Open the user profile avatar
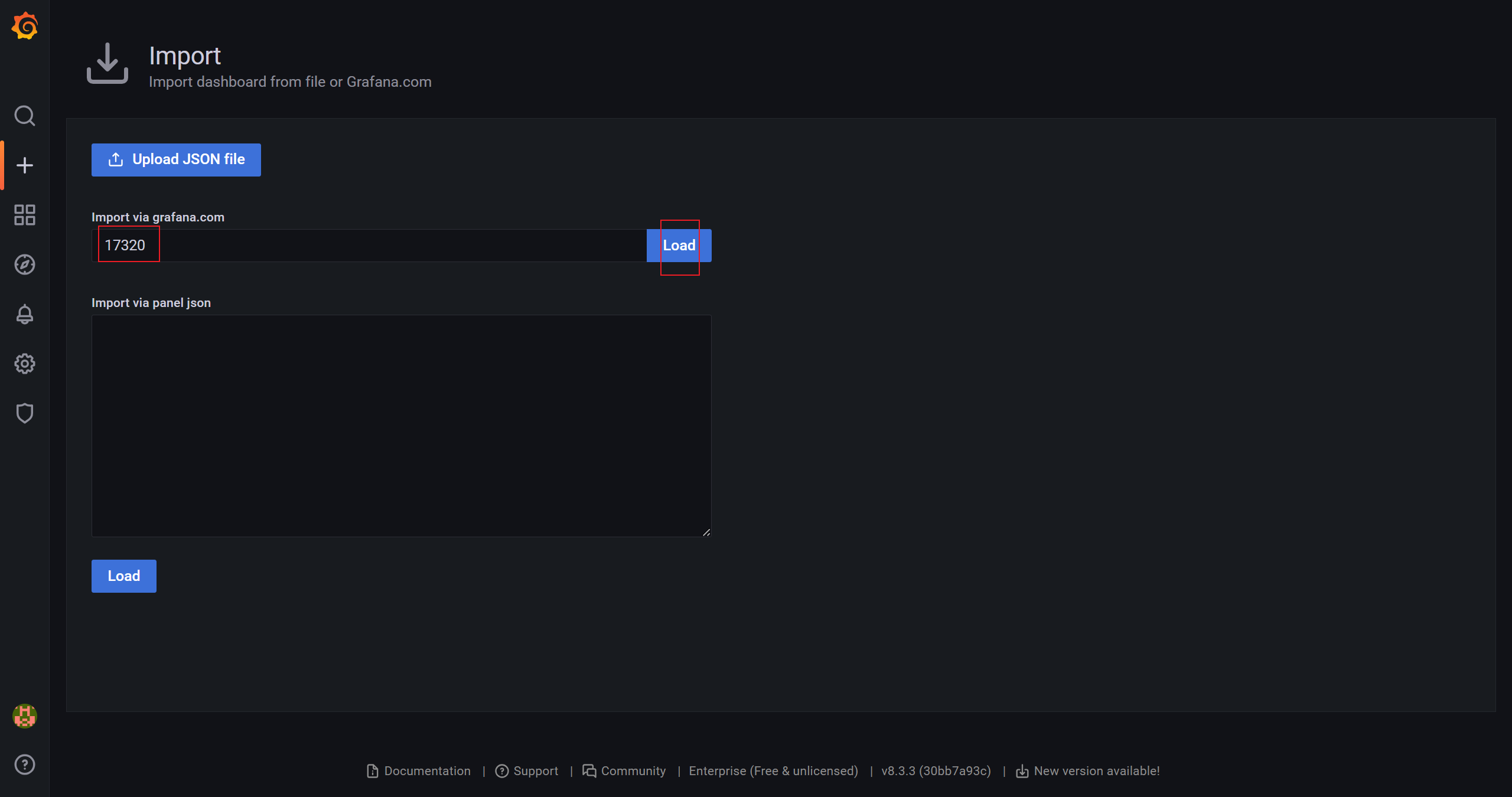 point(25,716)
